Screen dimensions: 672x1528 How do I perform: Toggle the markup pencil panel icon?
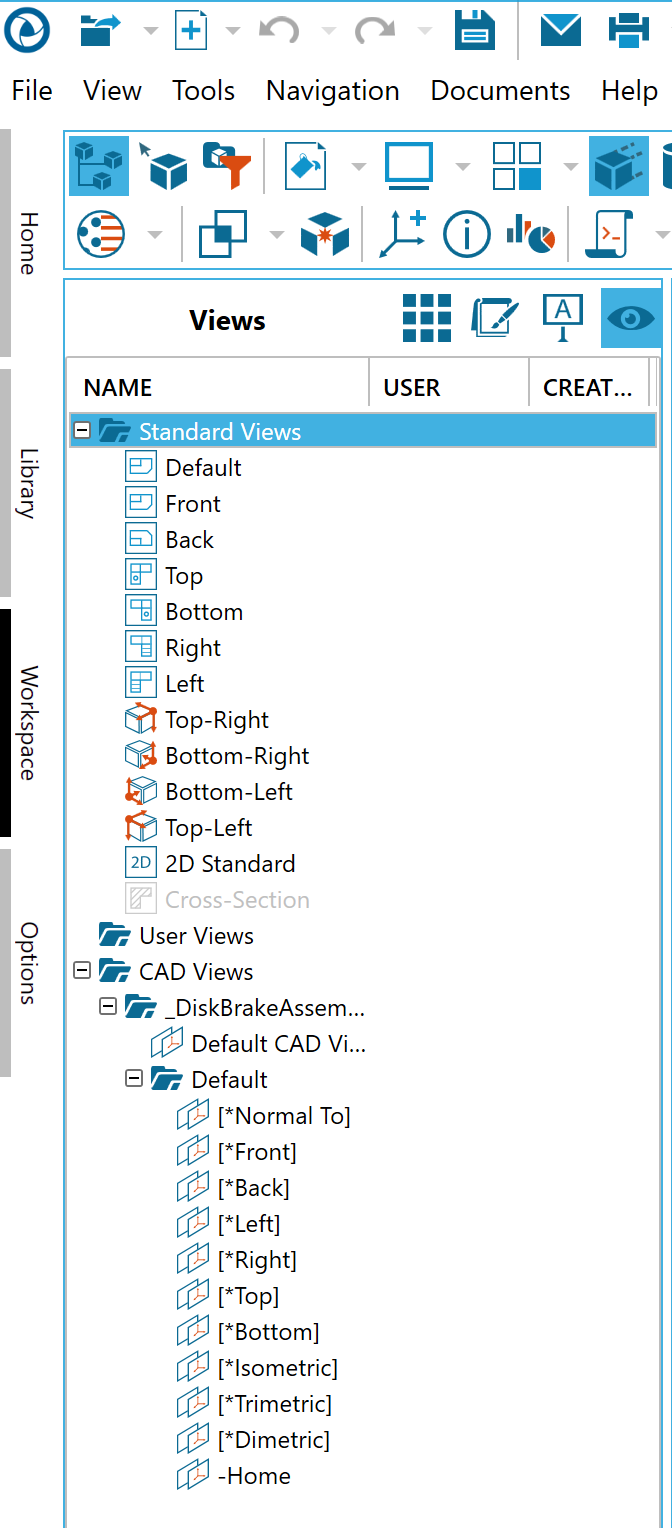pos(496,318)
